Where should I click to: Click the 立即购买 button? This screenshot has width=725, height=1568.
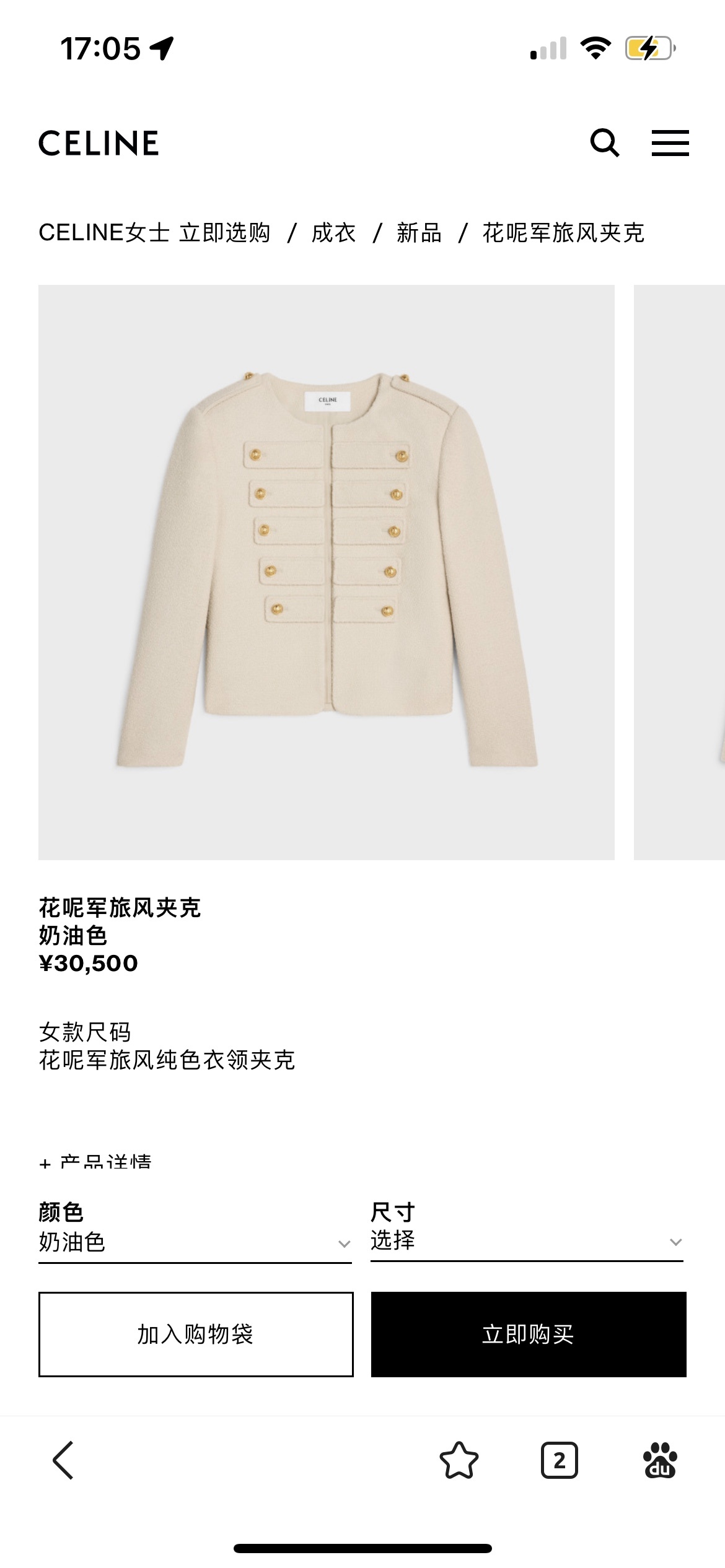pyautogui.click(x=529, y=1335)
